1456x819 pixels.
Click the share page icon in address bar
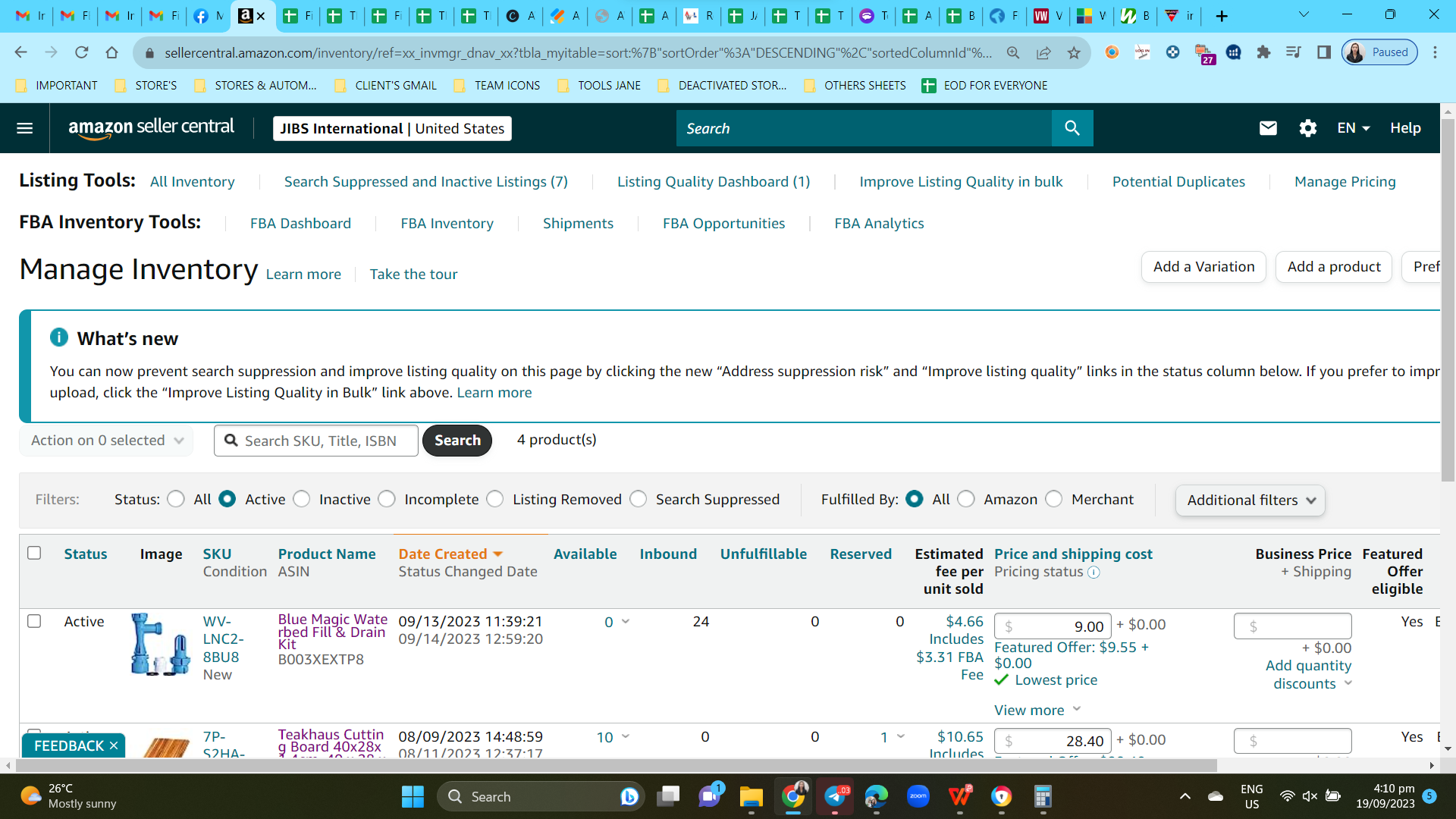click(x=1043, y=52)
